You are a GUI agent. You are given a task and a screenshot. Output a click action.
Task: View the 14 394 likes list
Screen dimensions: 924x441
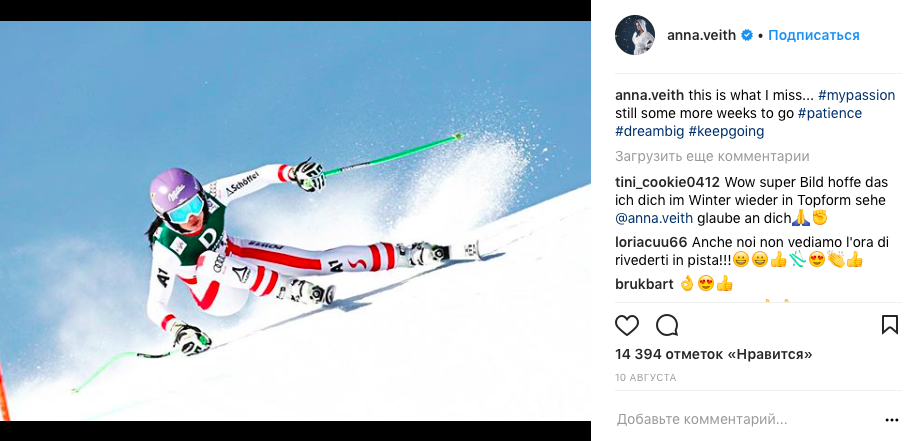(714, 354)
